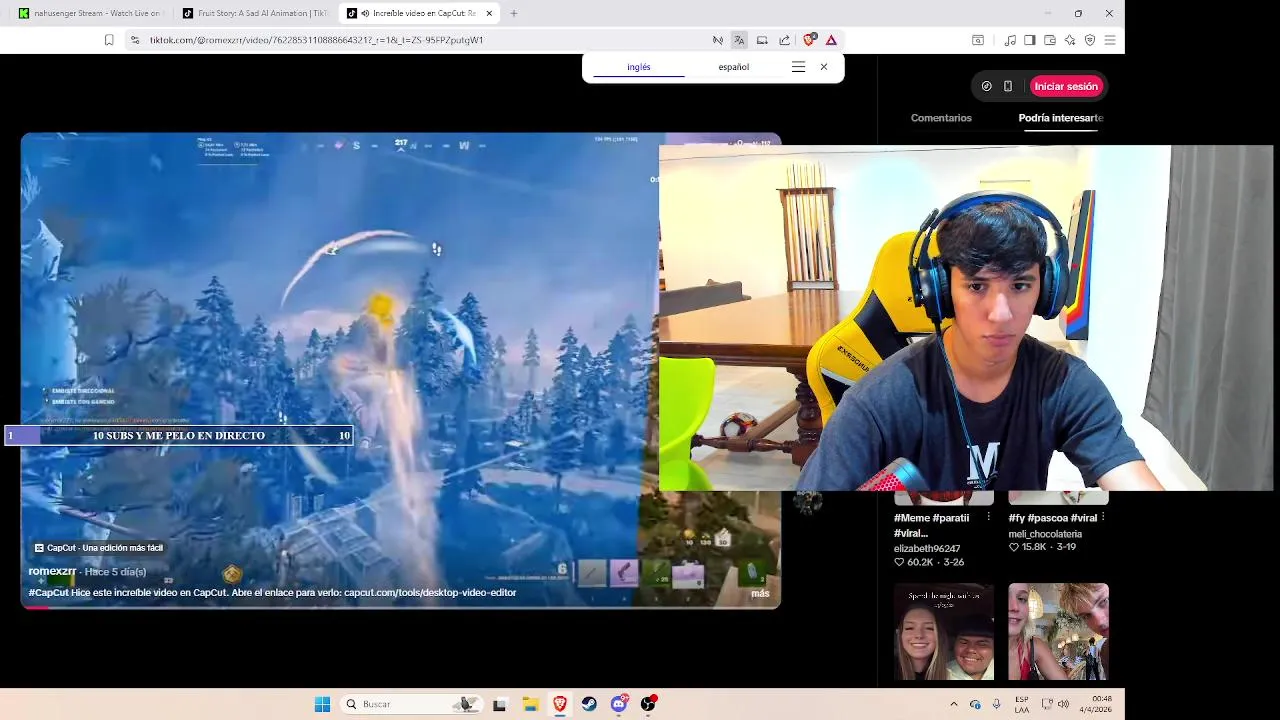Seek on the video progress bar
This screenshot has width=1280, height=720.
(400, 607)
